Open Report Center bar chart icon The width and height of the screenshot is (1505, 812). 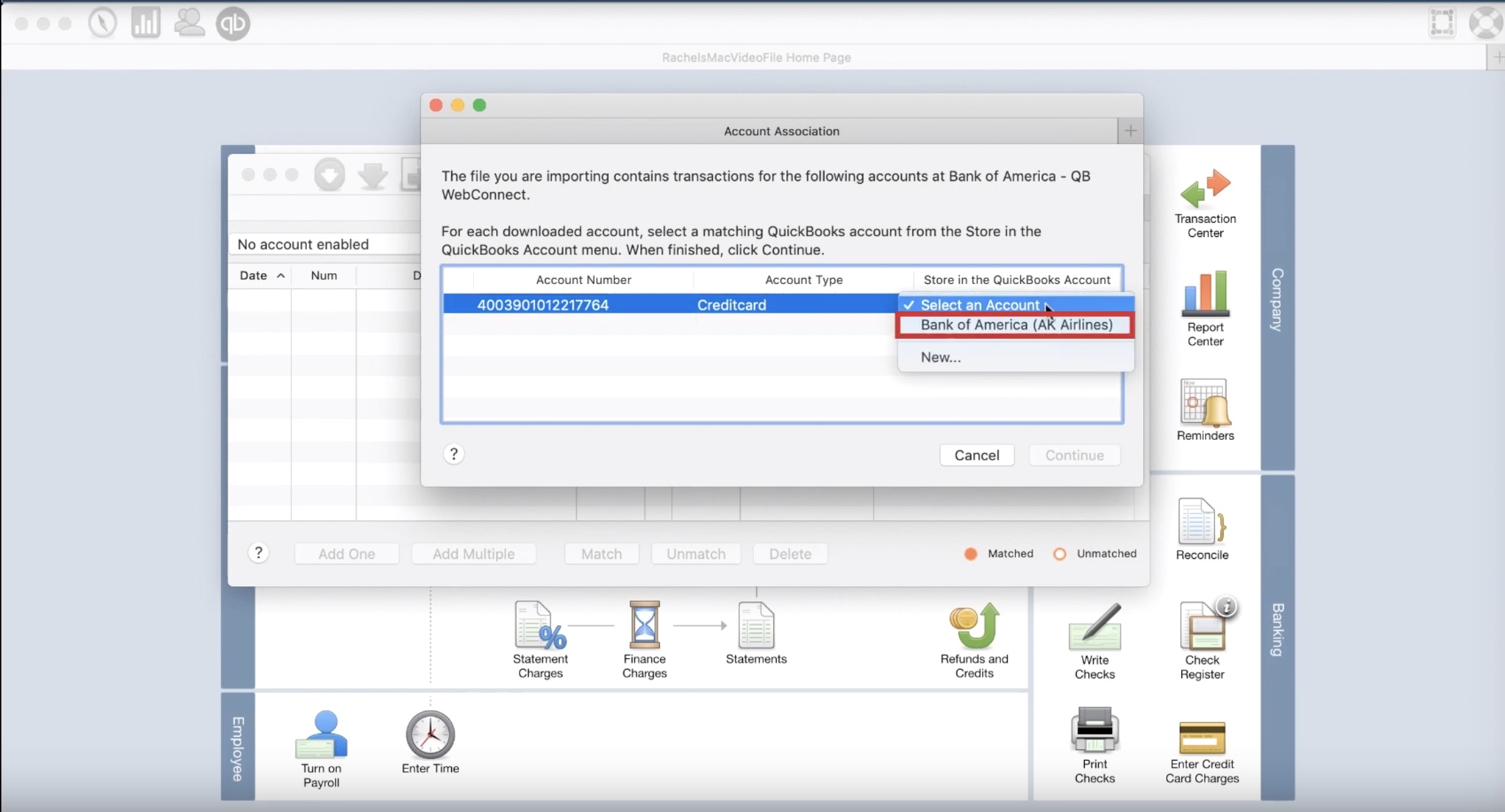[x=1205, y=293]
